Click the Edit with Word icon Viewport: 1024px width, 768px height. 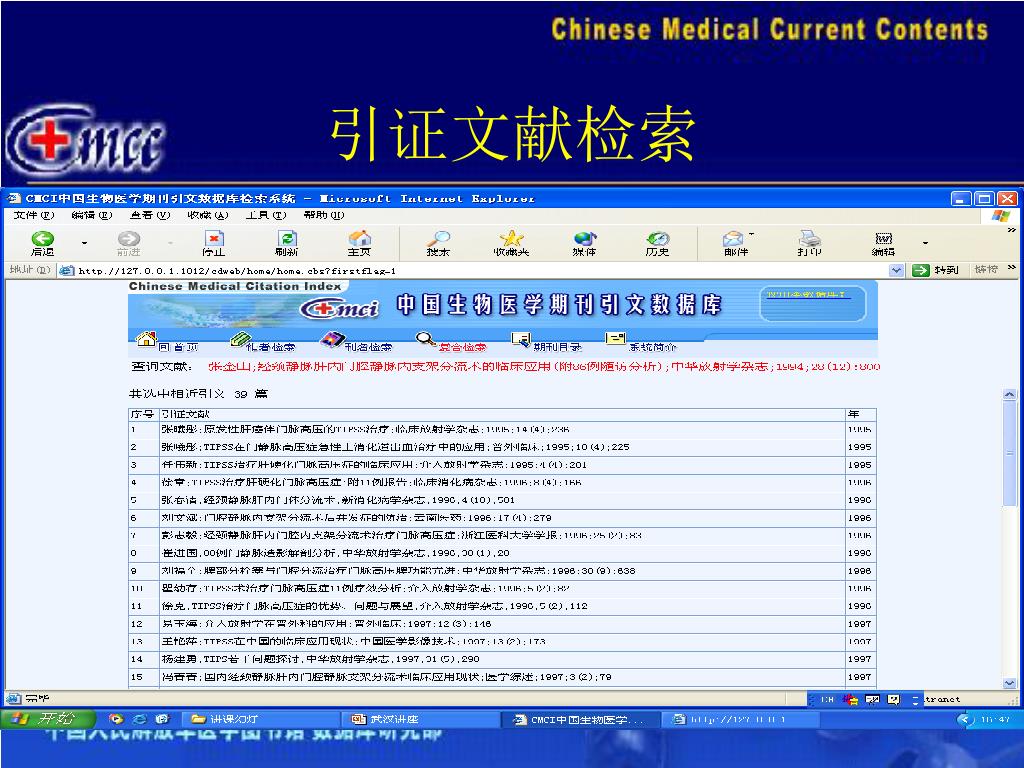point(884,238)
